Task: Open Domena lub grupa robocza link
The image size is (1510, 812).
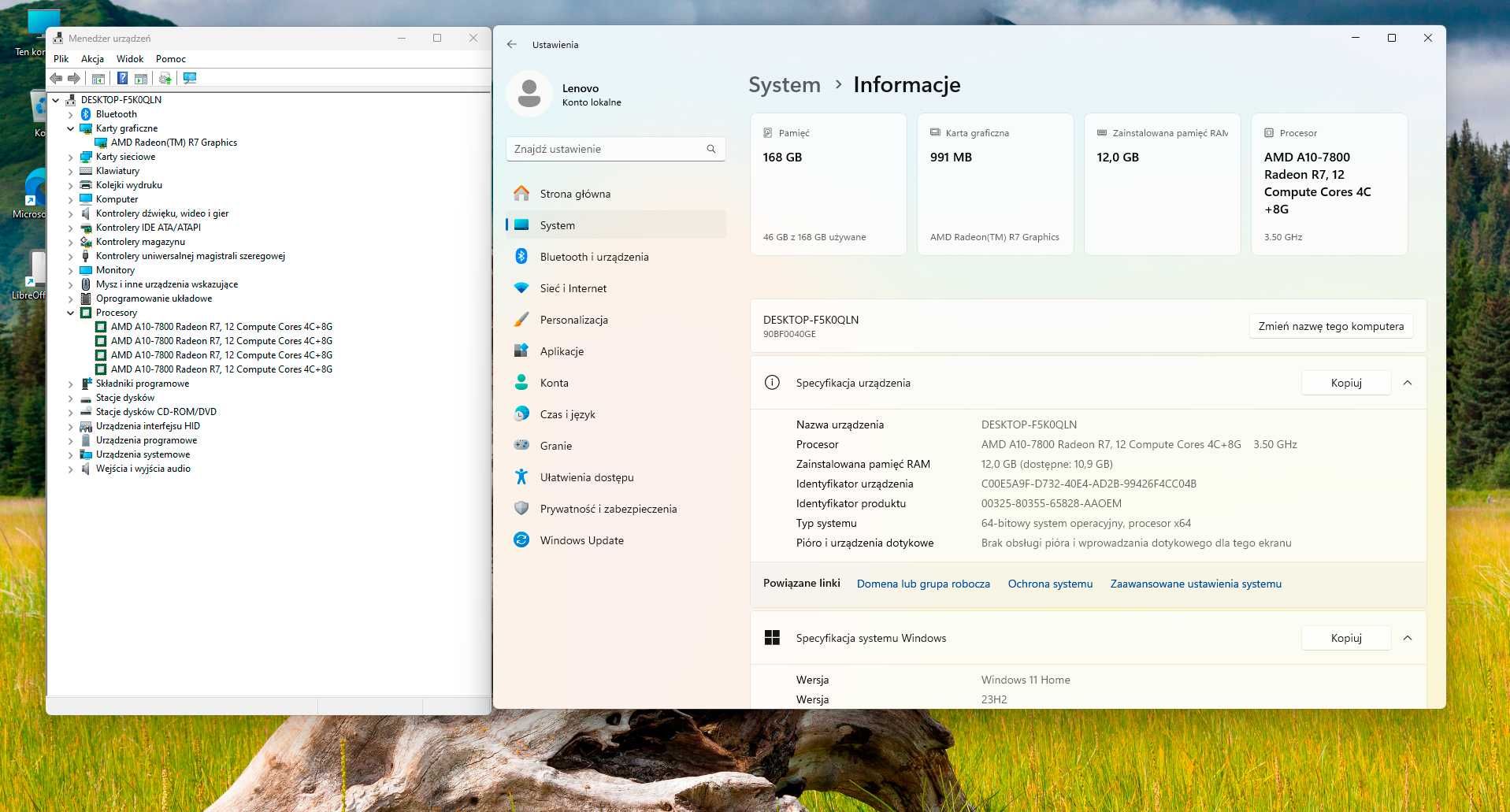Action: [x=923, y=584]
